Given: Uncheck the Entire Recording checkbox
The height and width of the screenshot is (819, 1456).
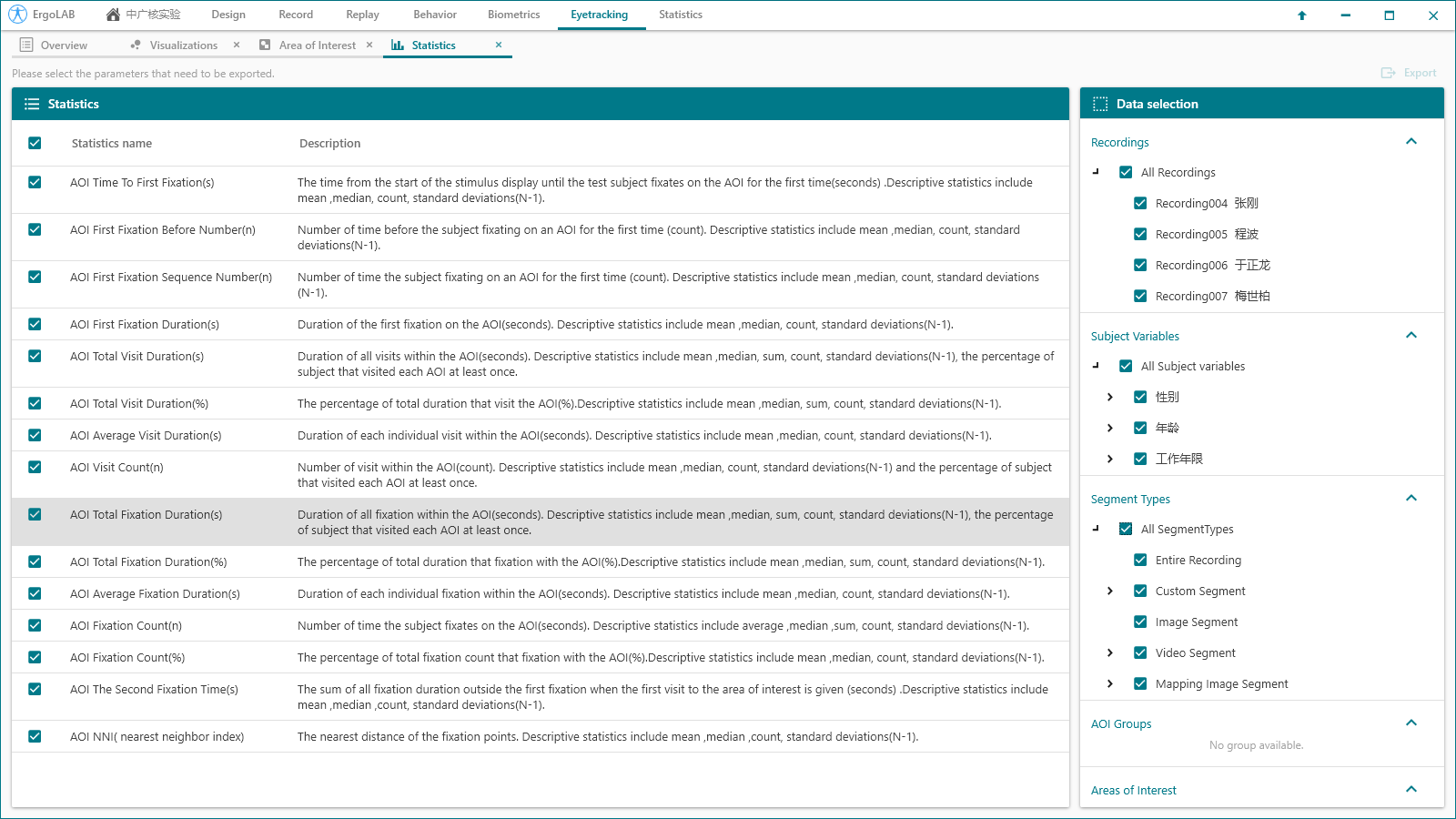Looking at the screenshot, I should coord(1140,561).
